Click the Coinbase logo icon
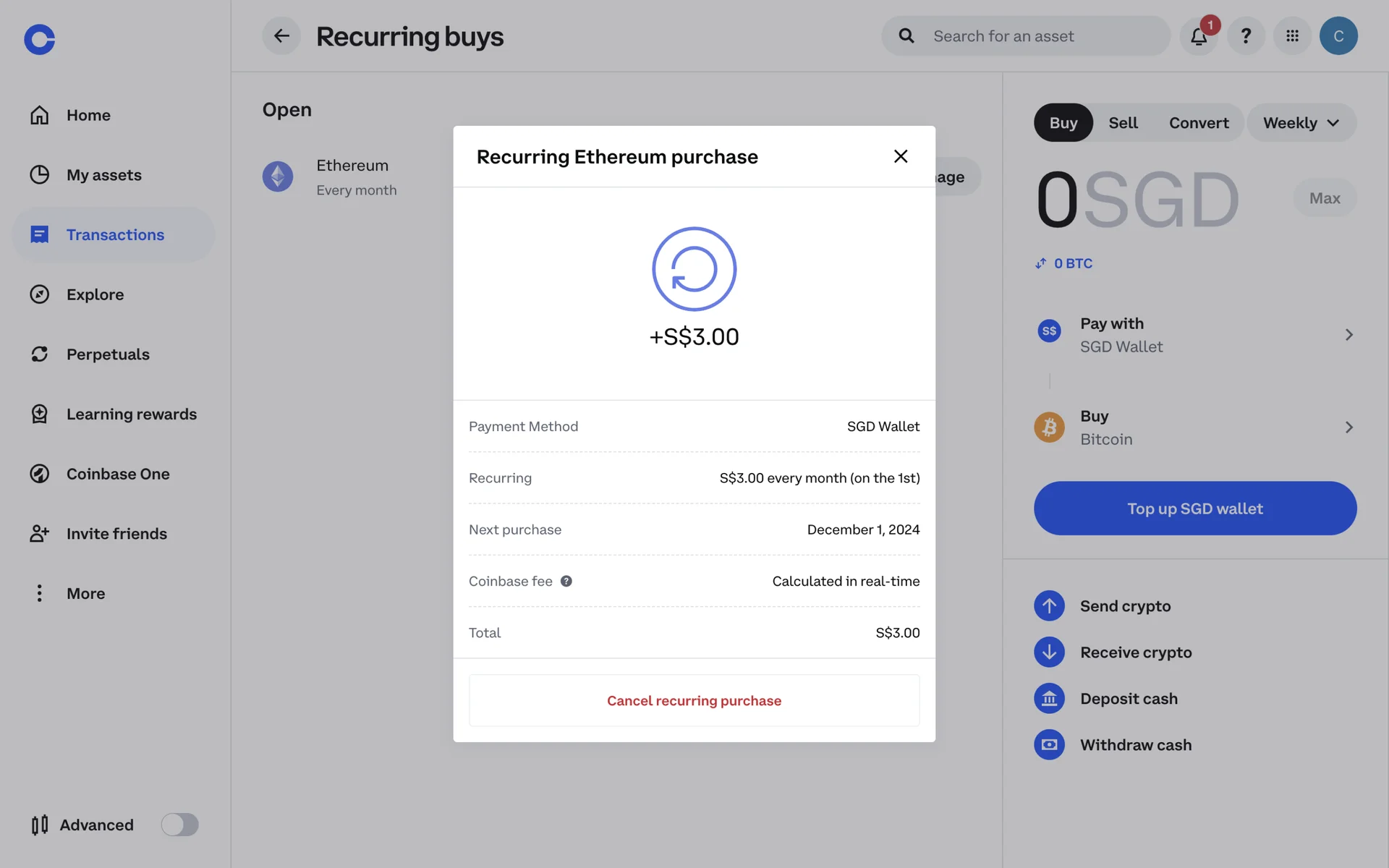The height and width of the screenshot is (868, 1389). 39,39
